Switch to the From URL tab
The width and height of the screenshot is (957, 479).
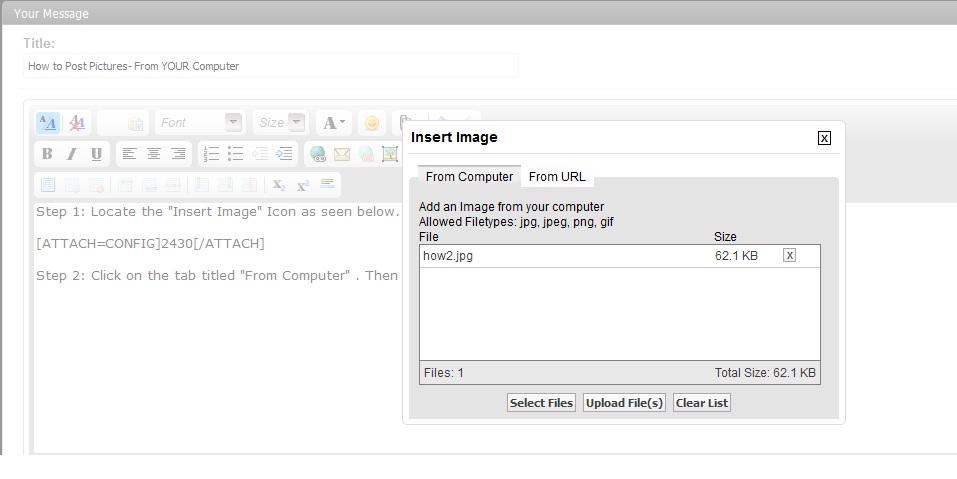coord(557,177)
